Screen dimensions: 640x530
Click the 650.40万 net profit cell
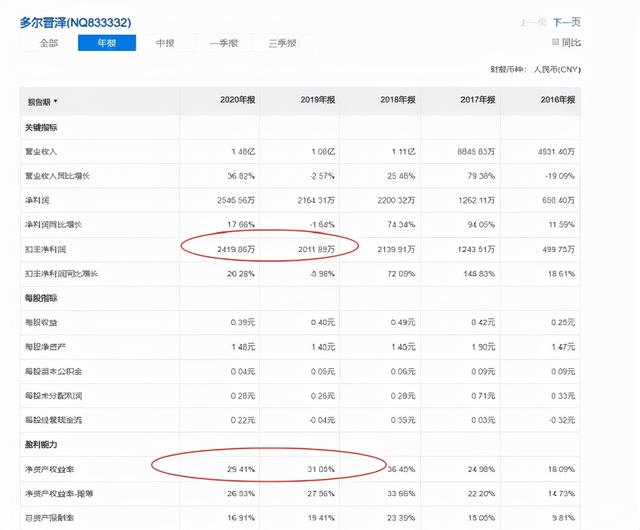[x=558, y=200]
